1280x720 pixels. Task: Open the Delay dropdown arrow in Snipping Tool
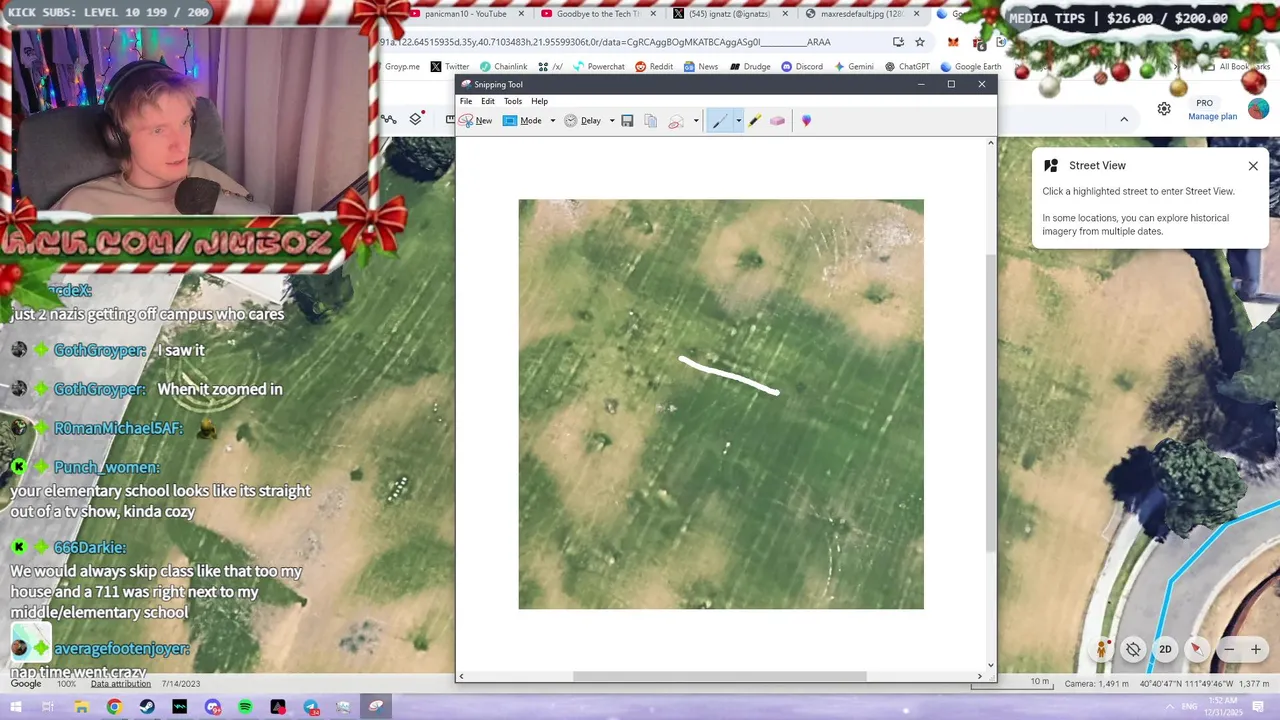(x=611, y=121)
